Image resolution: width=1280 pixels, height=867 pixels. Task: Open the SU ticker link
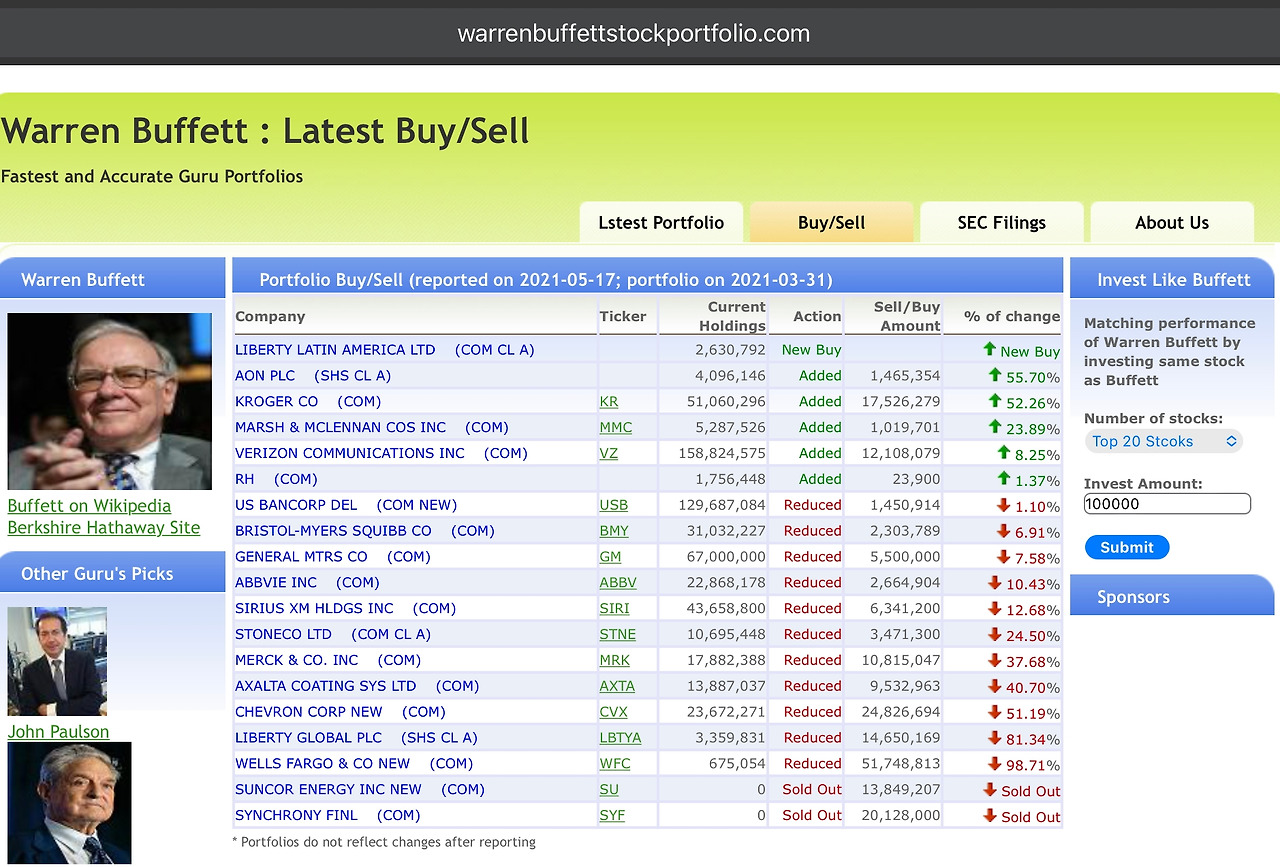click(x=609, y=792)
